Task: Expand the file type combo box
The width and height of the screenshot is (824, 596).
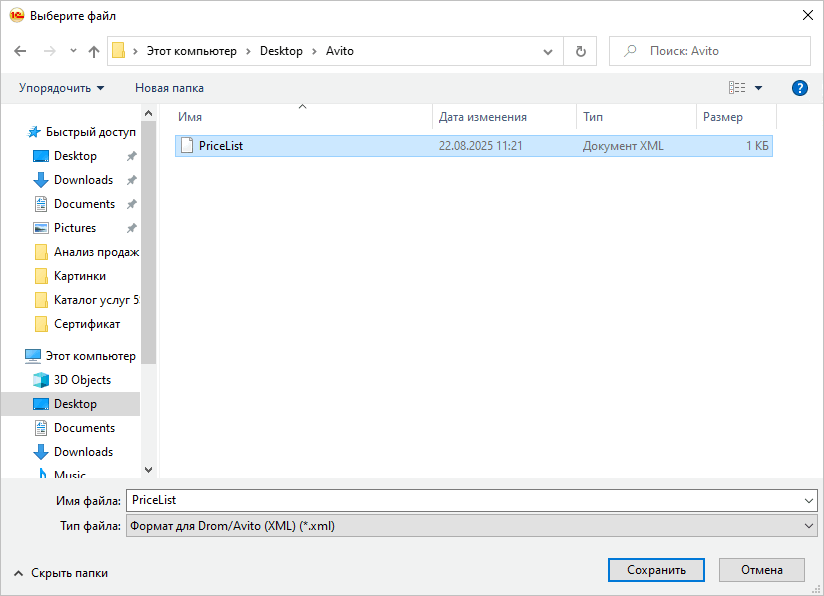Action: [x=809, y=526]
